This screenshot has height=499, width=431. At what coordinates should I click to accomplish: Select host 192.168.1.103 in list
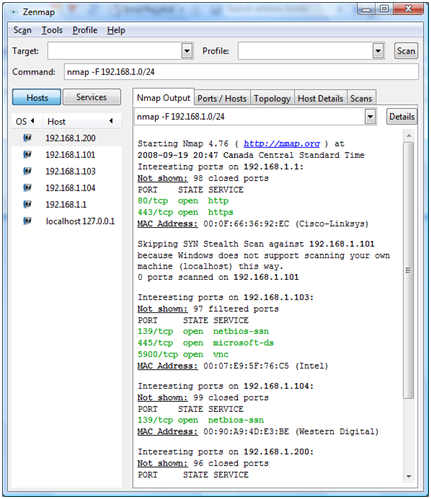[67, 171]
